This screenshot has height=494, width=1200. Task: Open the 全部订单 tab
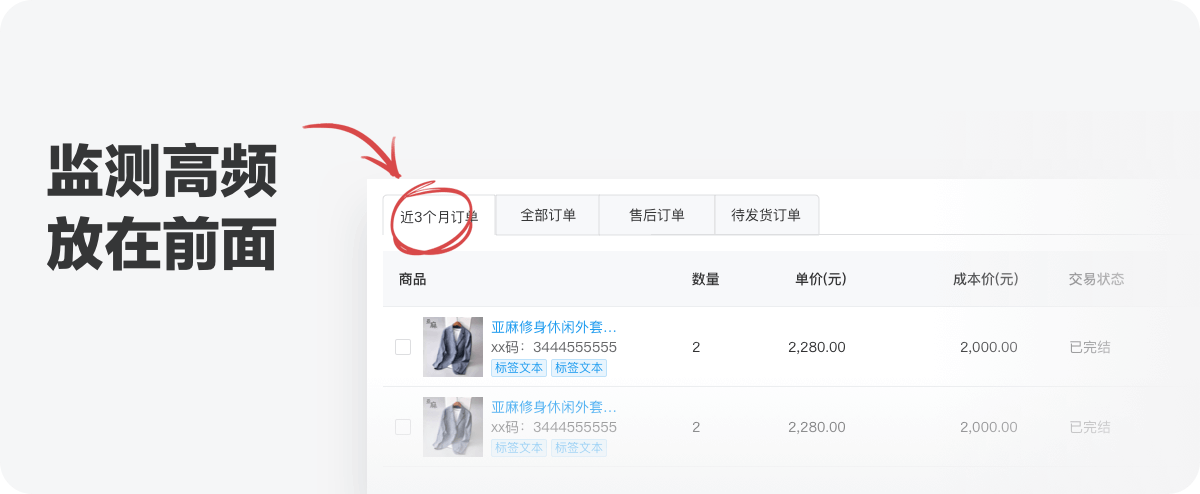548,215
